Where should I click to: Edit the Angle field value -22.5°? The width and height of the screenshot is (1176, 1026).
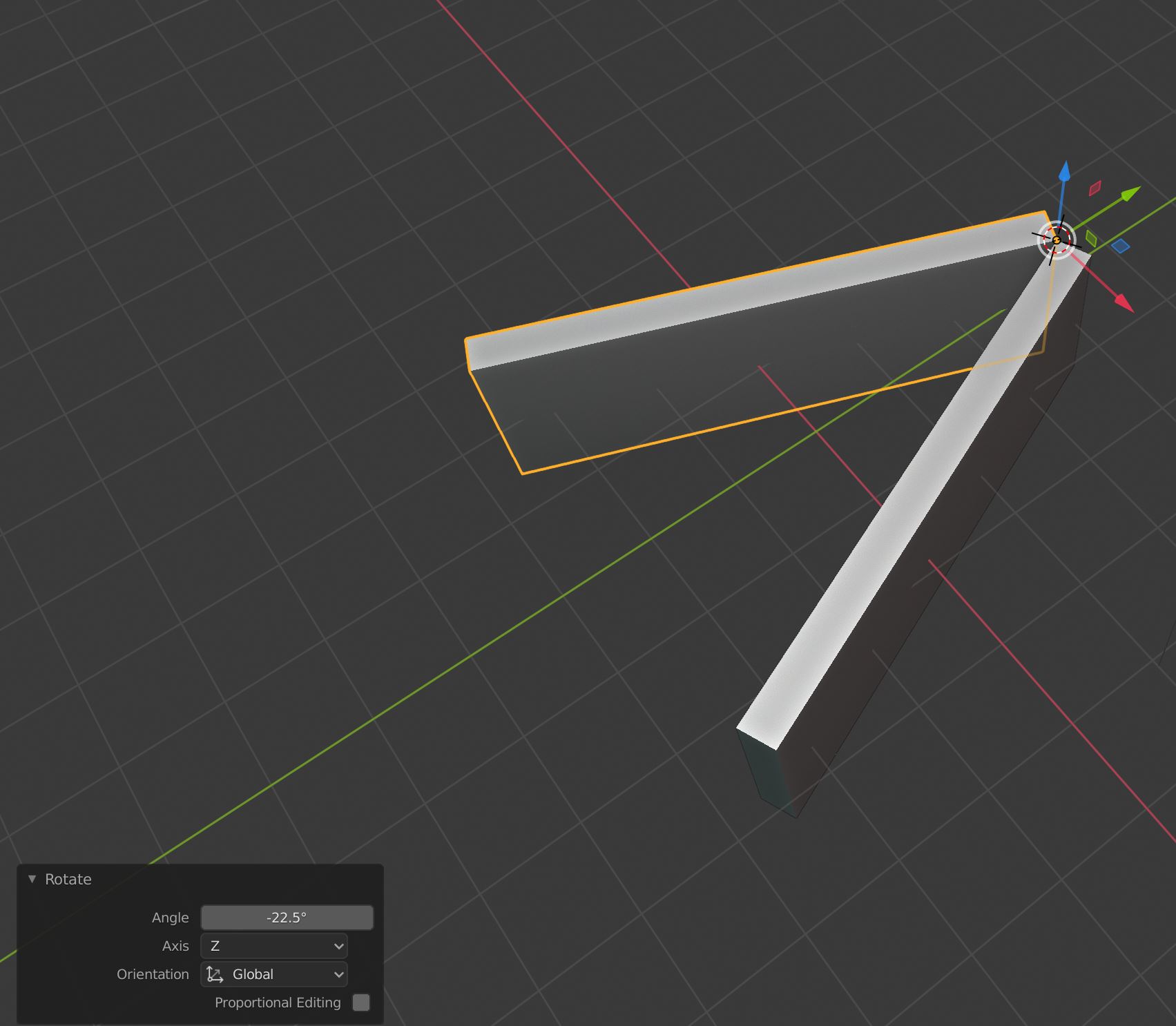click(x=287, y=917)
